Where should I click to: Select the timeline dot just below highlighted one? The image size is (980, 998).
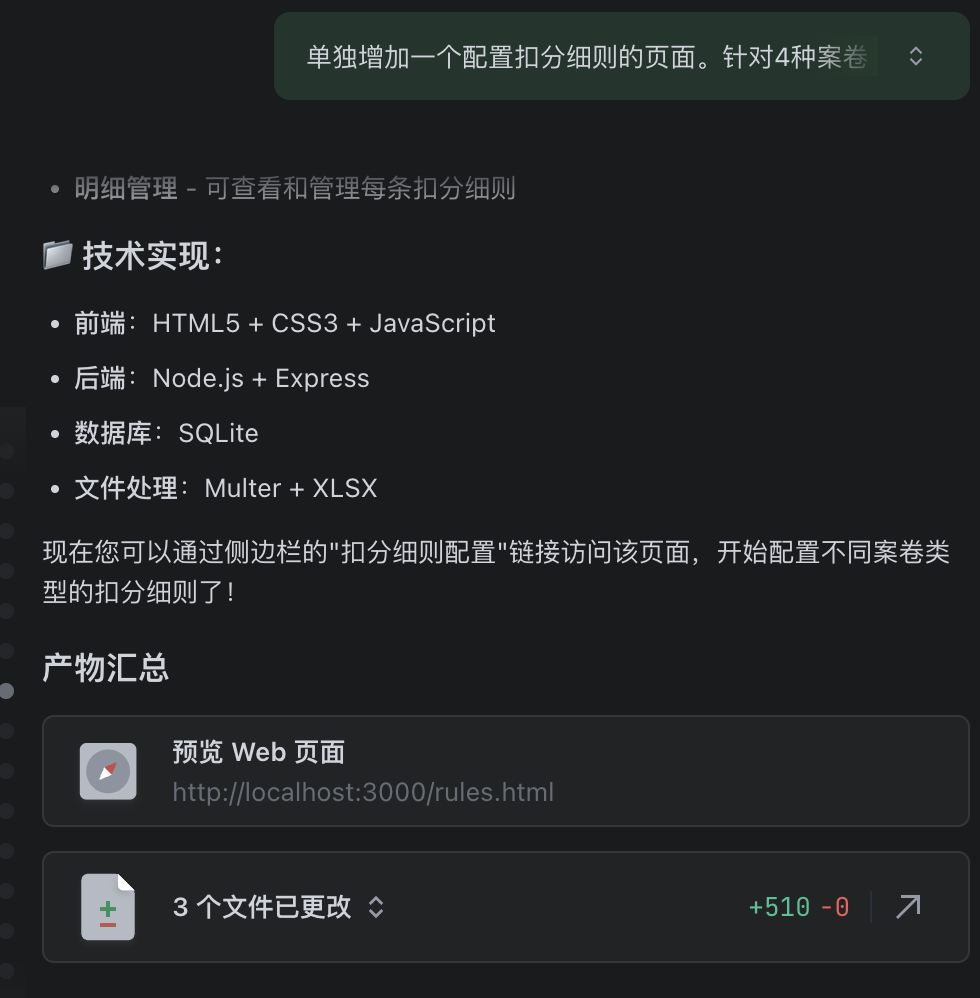7,731
